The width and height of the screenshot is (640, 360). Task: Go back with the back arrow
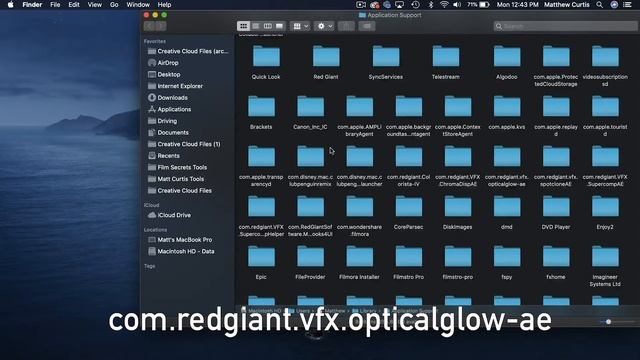[149, 26]
